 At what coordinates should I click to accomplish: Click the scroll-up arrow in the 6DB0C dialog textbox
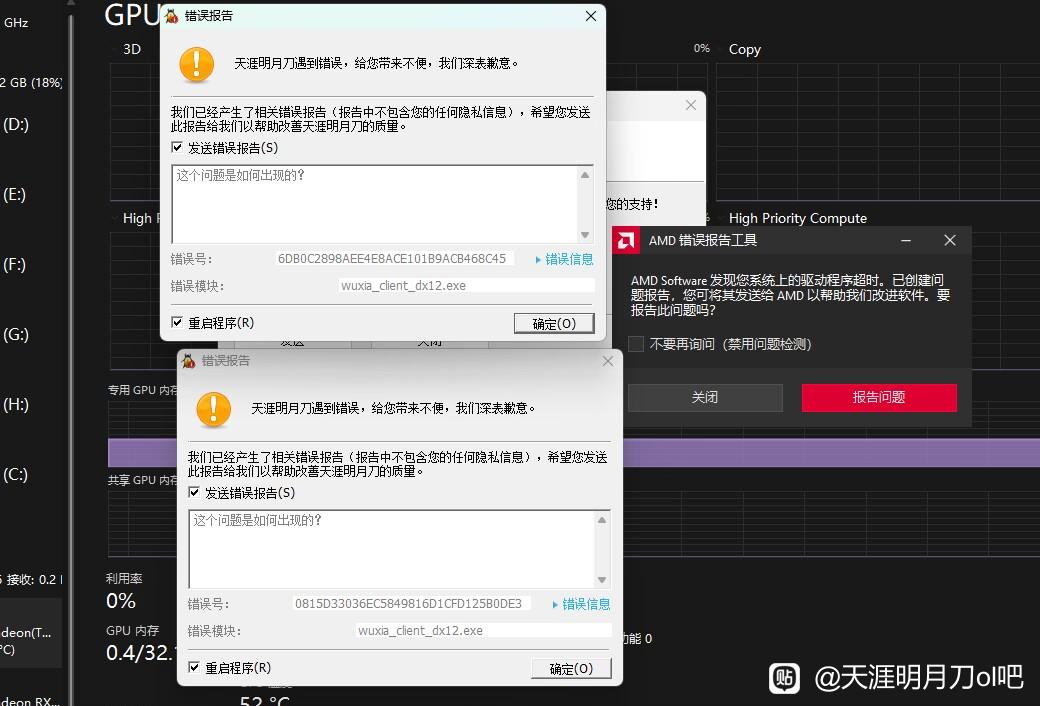click(585, 175)
